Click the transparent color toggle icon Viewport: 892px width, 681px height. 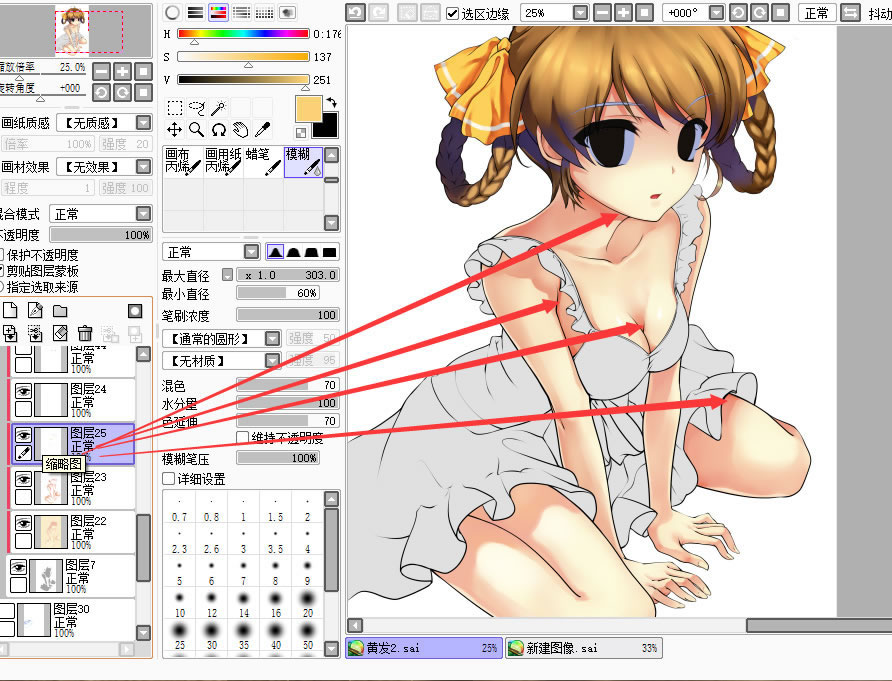(301, 133)
